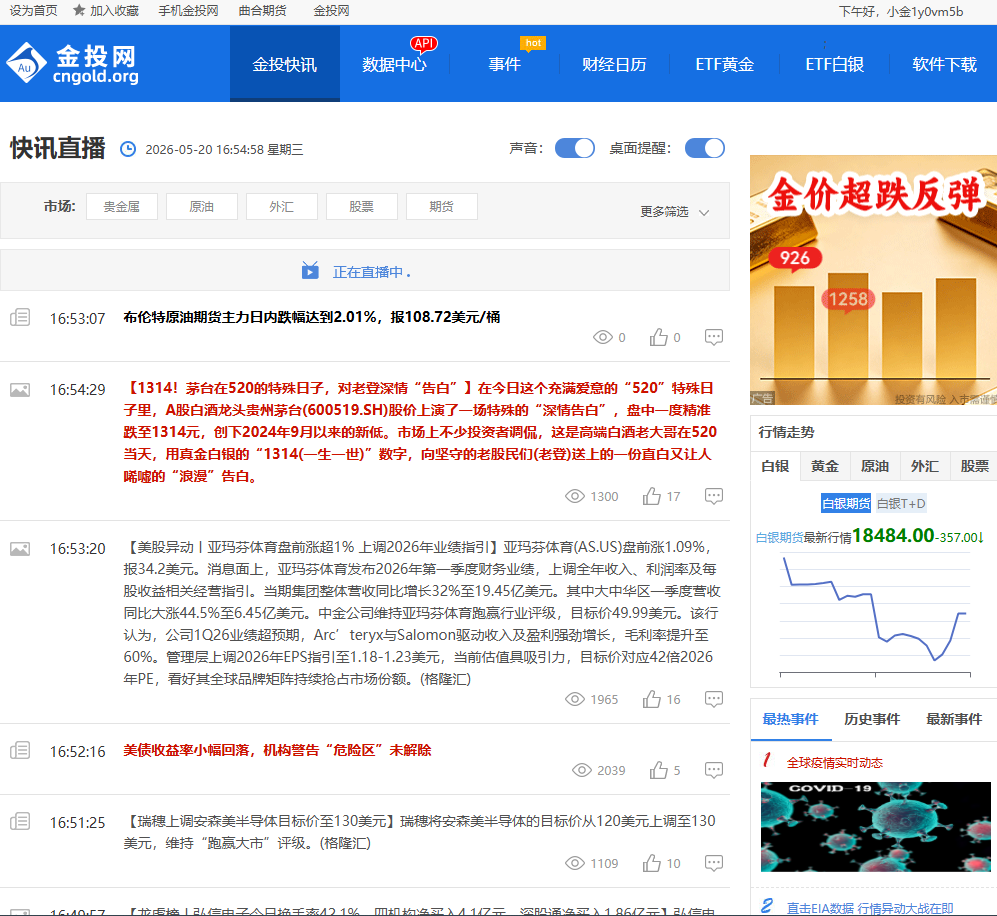Image resolution: width=997 pixels, height=916 pixels.
Task: Select the 白银T+D sub-tab
Action: [x=901, y=503]
